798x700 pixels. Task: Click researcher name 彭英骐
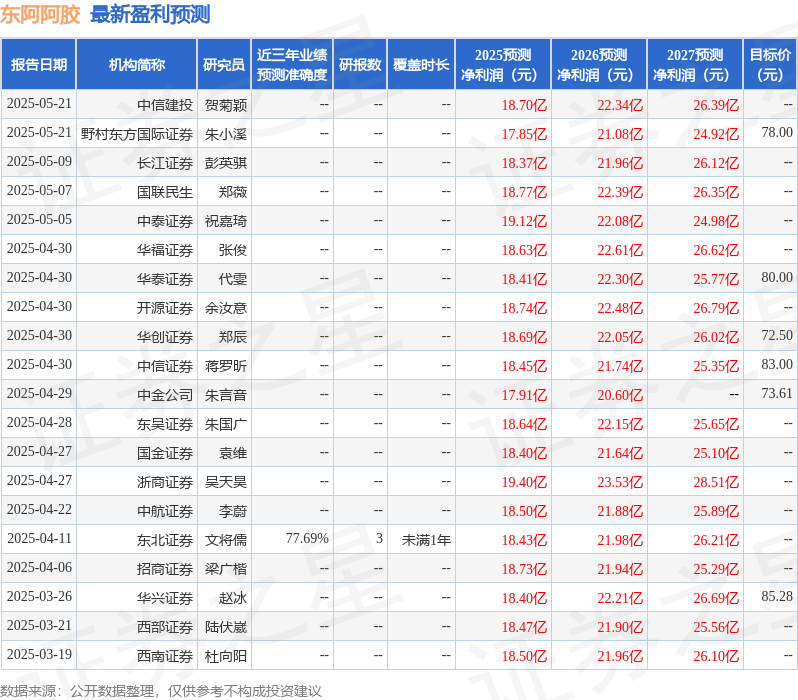[x=226, y=163]
